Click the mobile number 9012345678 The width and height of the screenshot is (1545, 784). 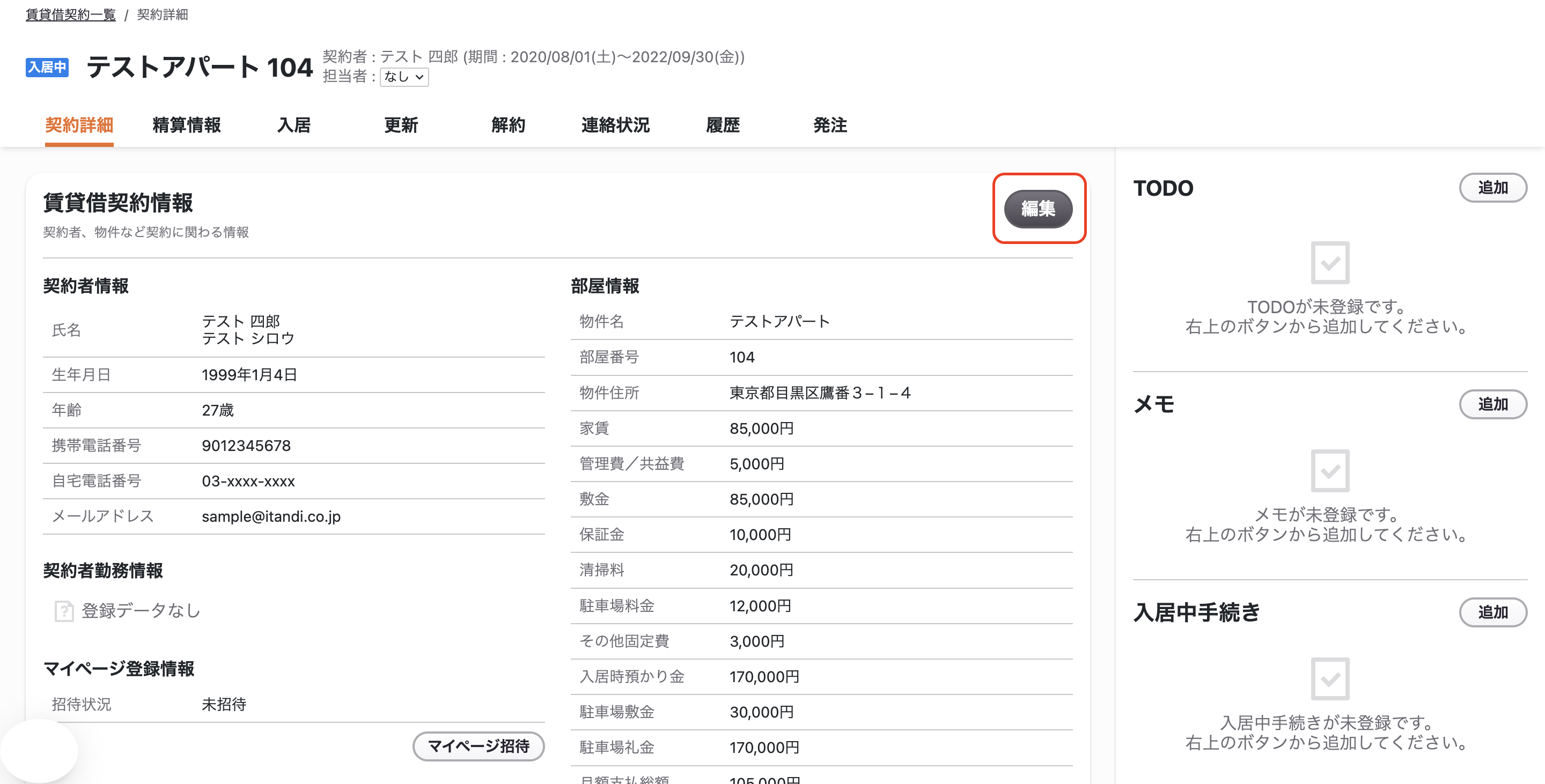click(x=246, y=446)
